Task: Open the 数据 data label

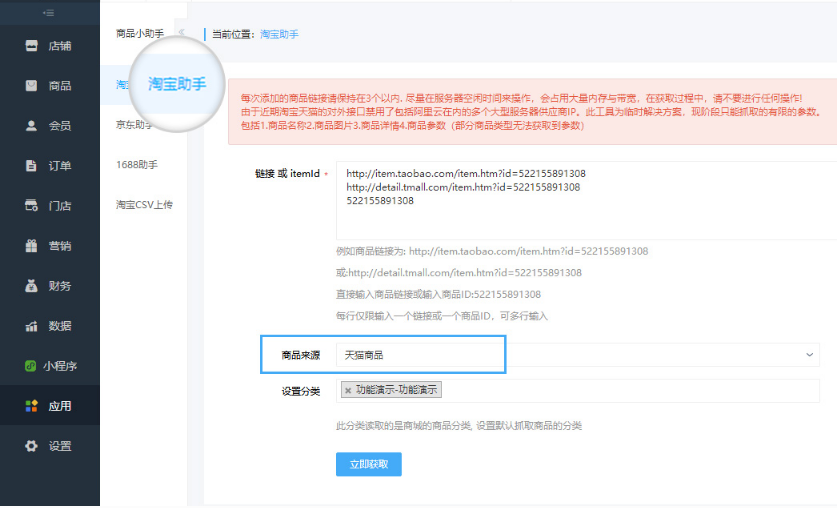Action: (x=60, y=326)
